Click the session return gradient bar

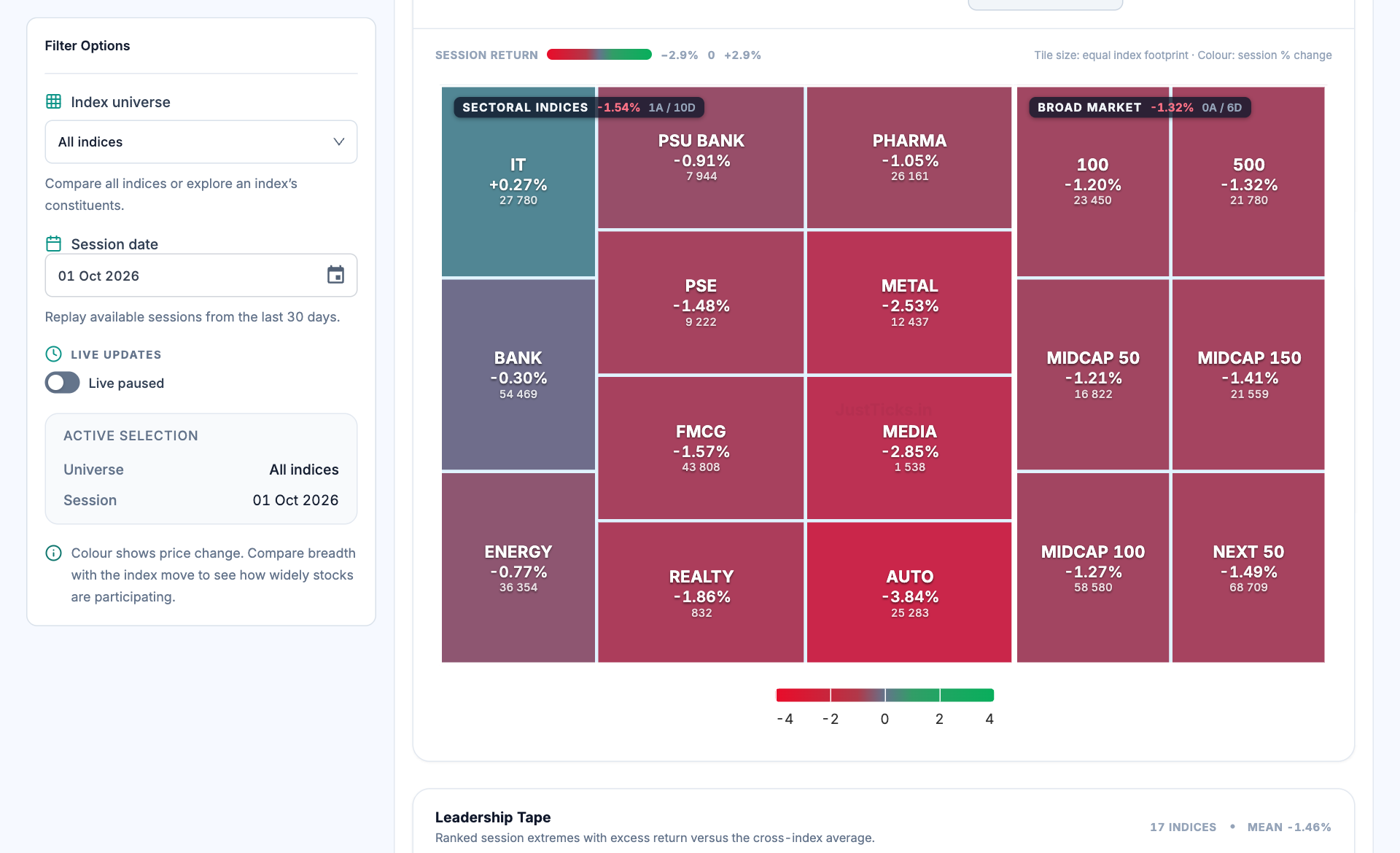(x=599, y=55)
